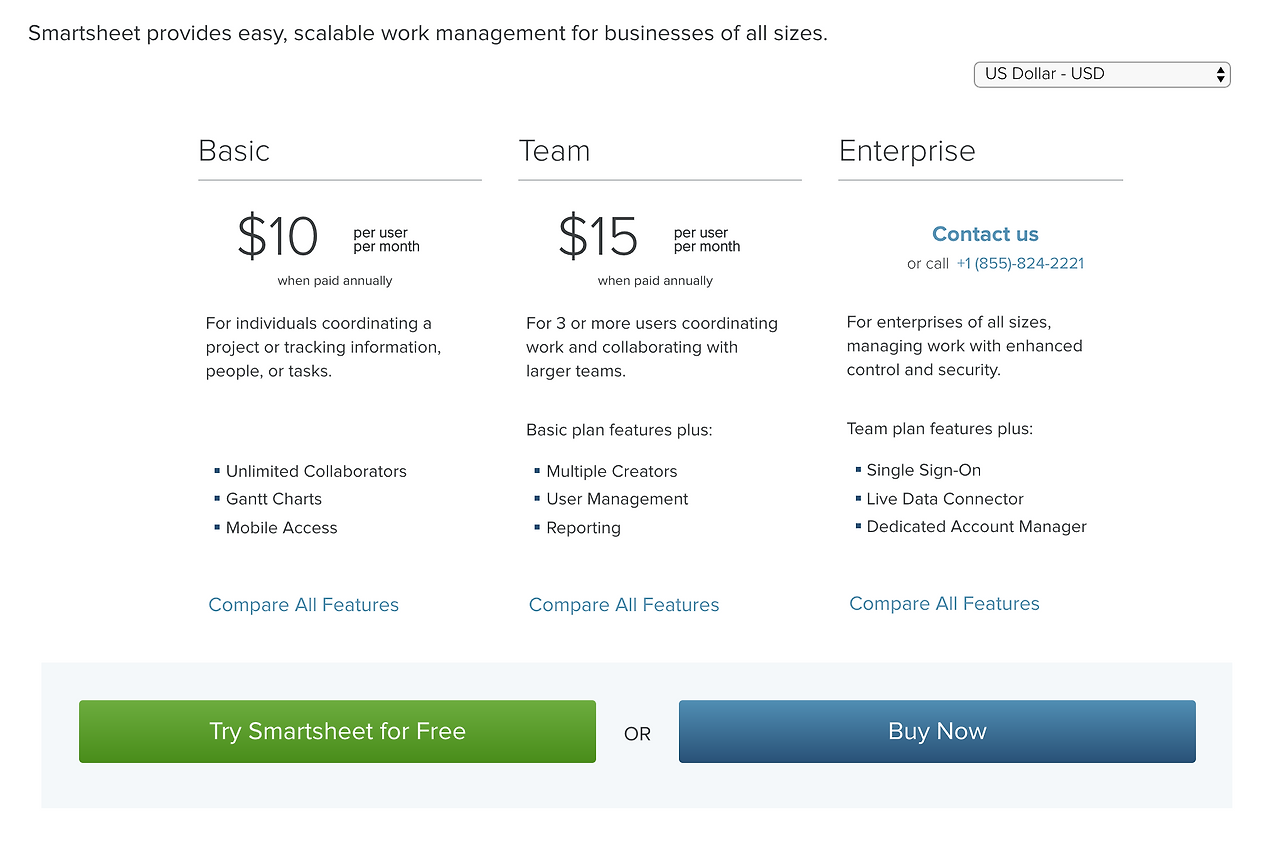Click the $15 Team price
Screen dimensions: 1280x842
(x=597, y=237)
